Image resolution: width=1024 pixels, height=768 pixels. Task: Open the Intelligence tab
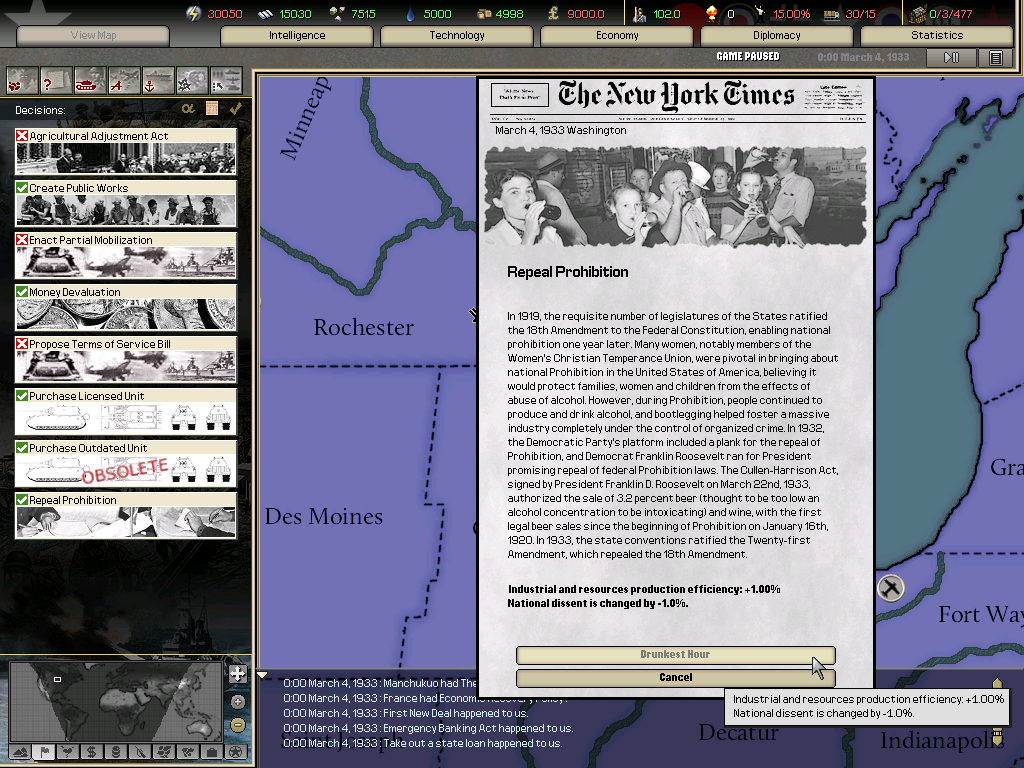click(x=296, y=35)
